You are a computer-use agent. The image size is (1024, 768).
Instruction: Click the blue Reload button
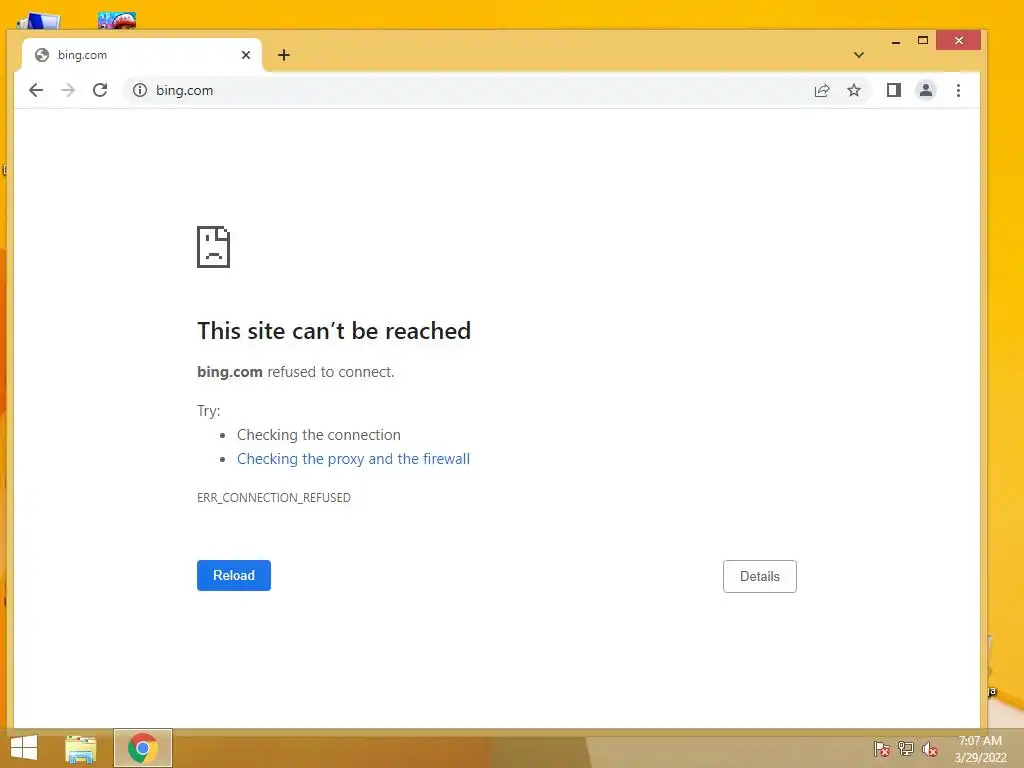click(x=234, y=575)
